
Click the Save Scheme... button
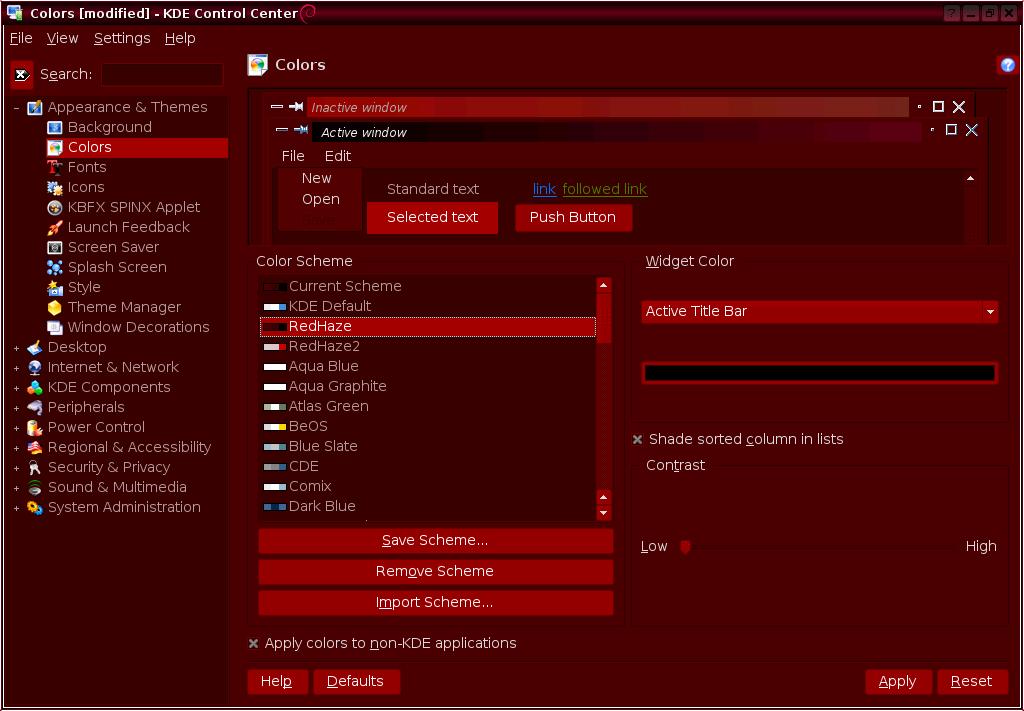pyautogui.click(x=436, y=541)
